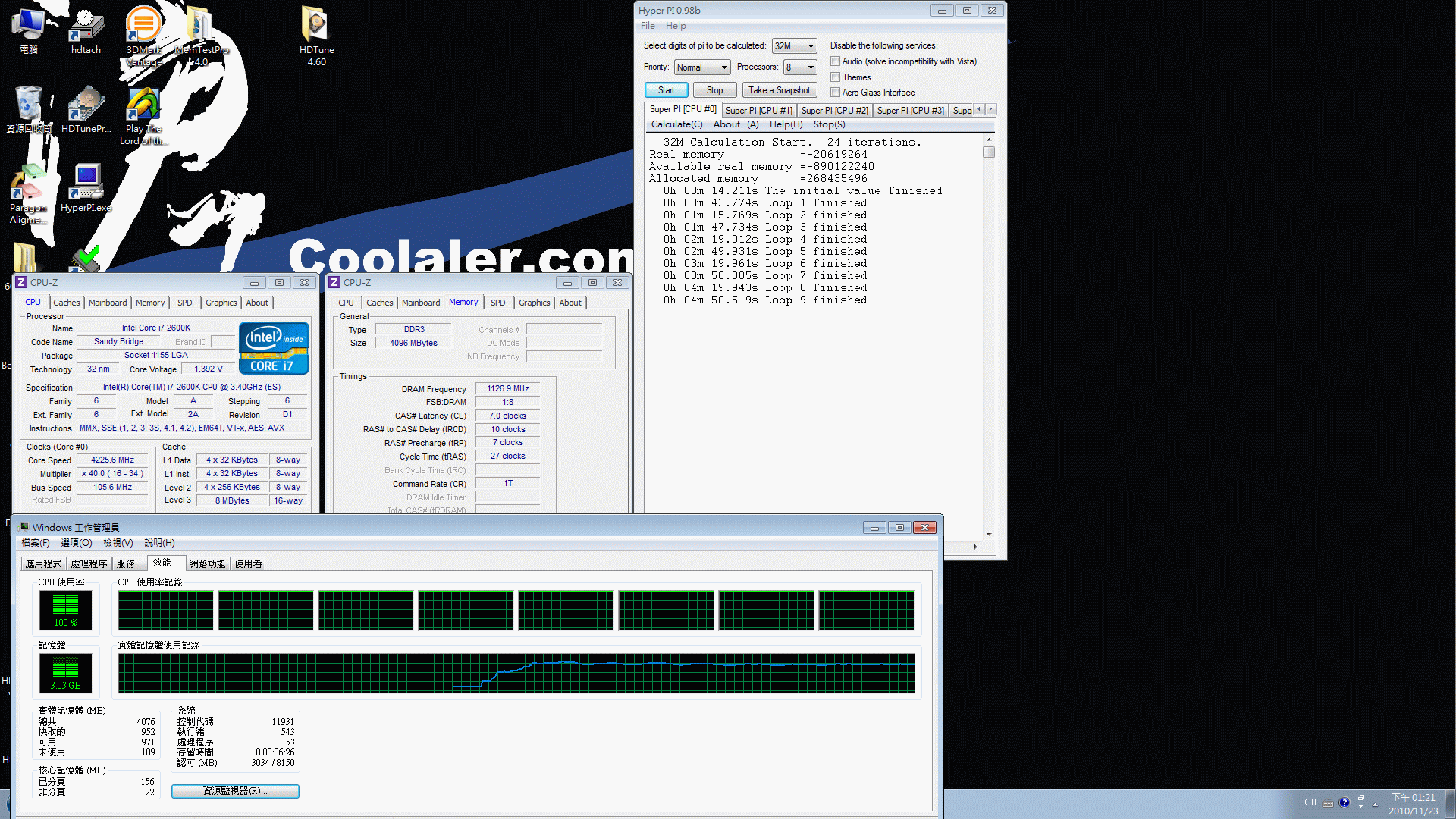
Task: Switch to Super PI [CPU #3] tab
Action: (x=910, y=111)
